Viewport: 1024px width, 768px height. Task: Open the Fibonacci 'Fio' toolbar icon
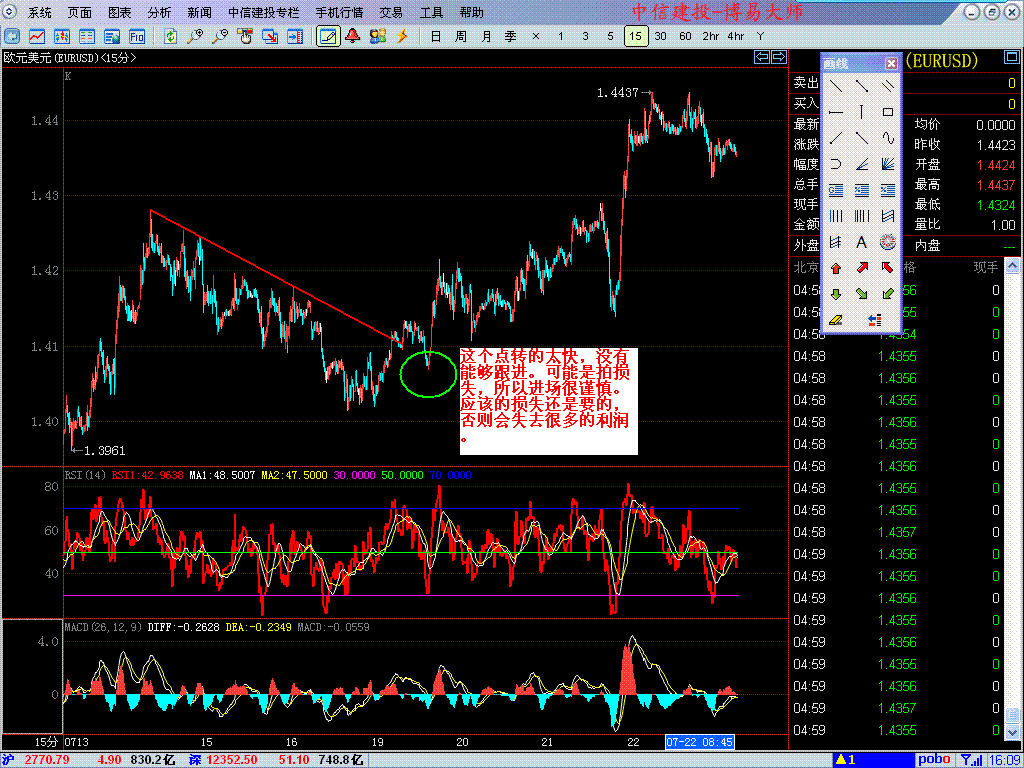[x=136, y=36]
